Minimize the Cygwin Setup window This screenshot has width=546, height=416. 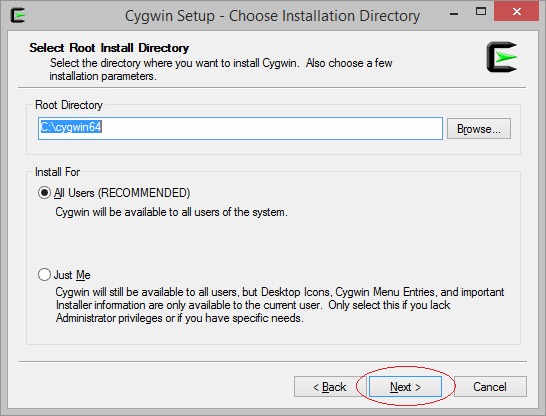[x=454, y=14]
